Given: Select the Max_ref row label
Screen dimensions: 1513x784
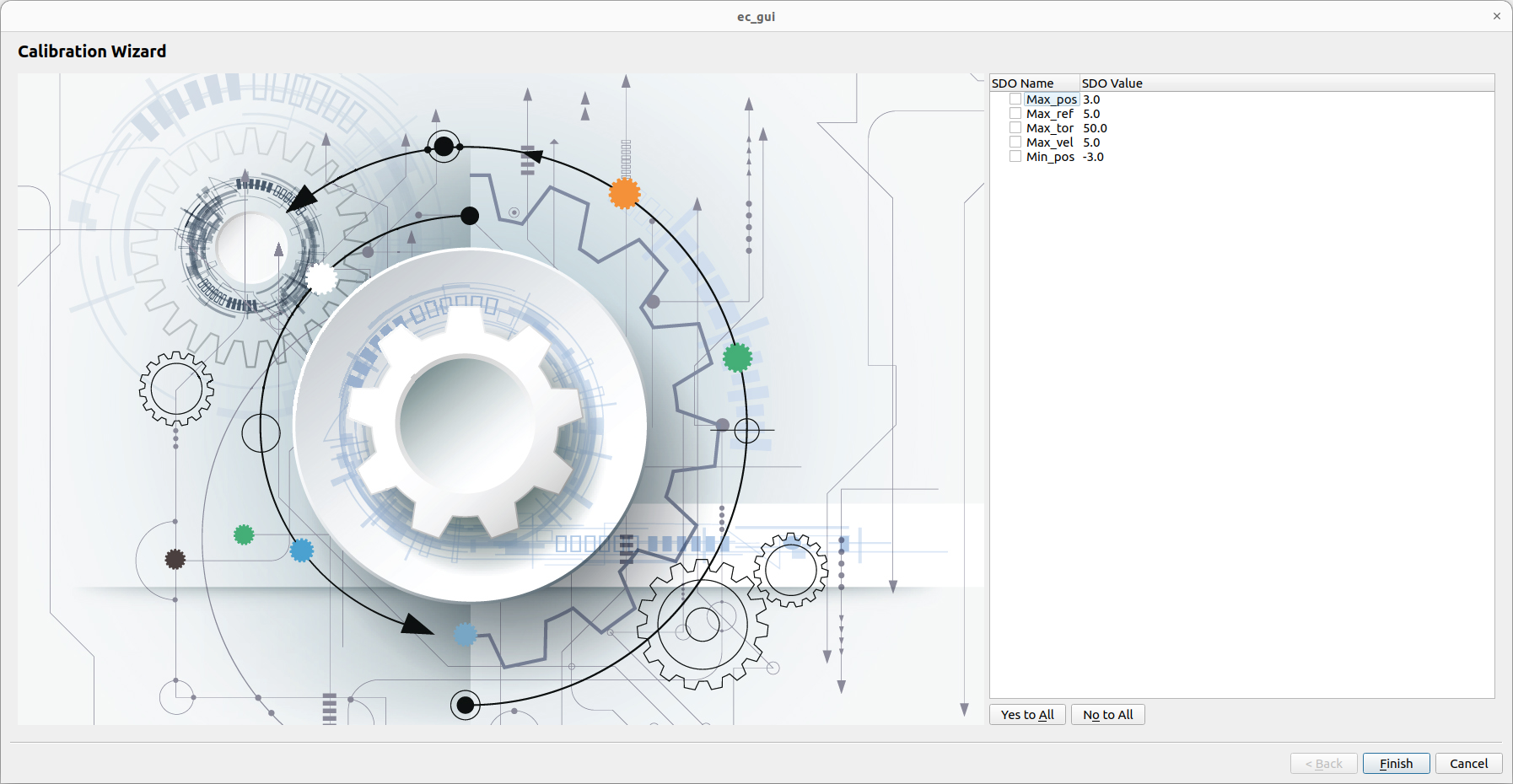Looking at the screenshot, I should pyautogui.click(x=1050, y=114).
